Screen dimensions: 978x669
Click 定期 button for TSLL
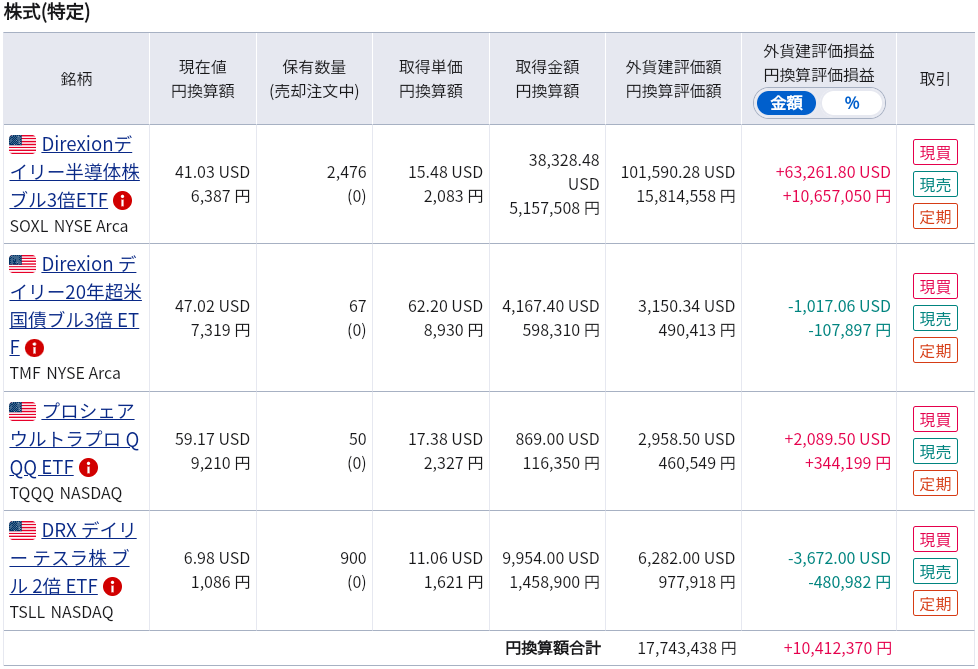point(935,603)
